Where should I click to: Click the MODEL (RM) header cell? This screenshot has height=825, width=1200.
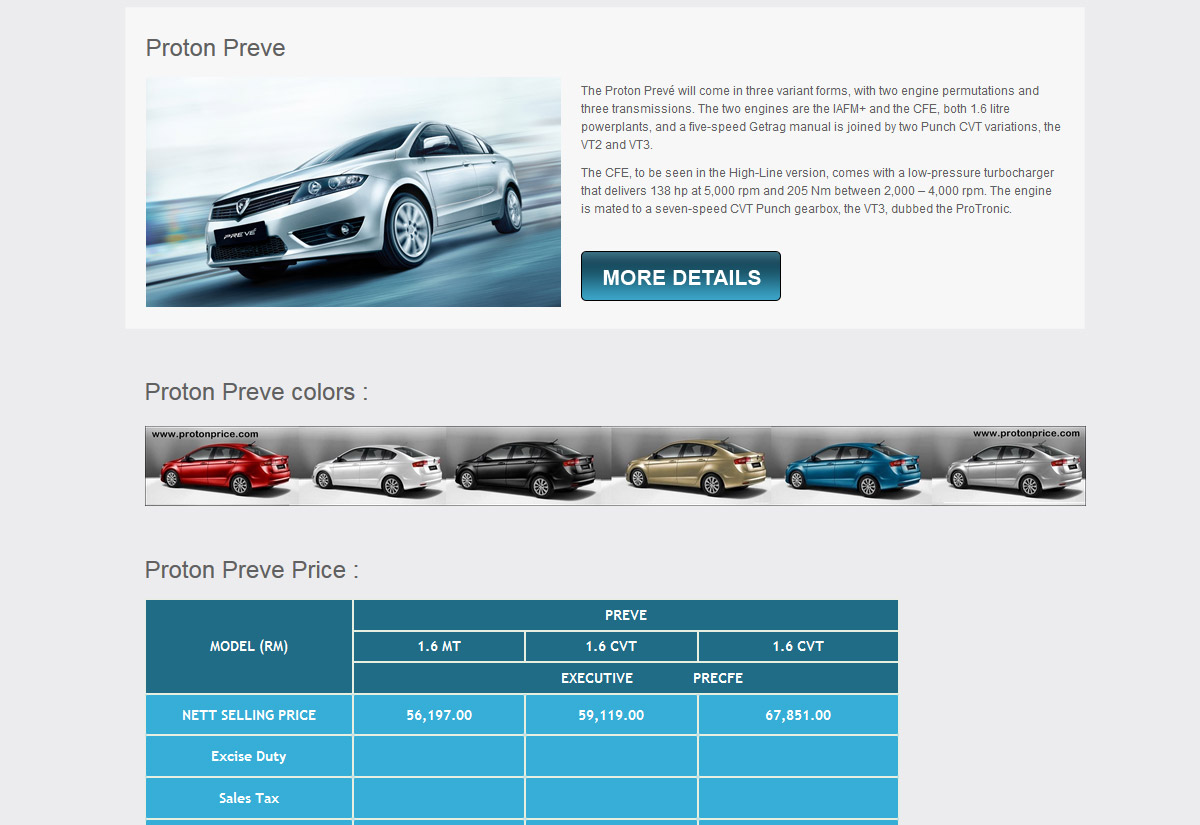pos(249,646)
